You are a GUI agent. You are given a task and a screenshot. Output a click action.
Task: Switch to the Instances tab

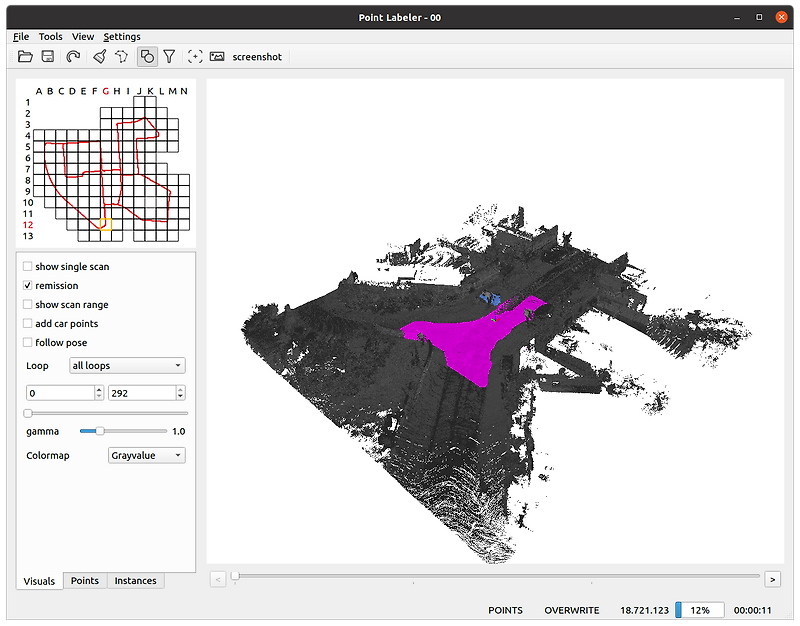pyautogui.click(x=136, y=581)
